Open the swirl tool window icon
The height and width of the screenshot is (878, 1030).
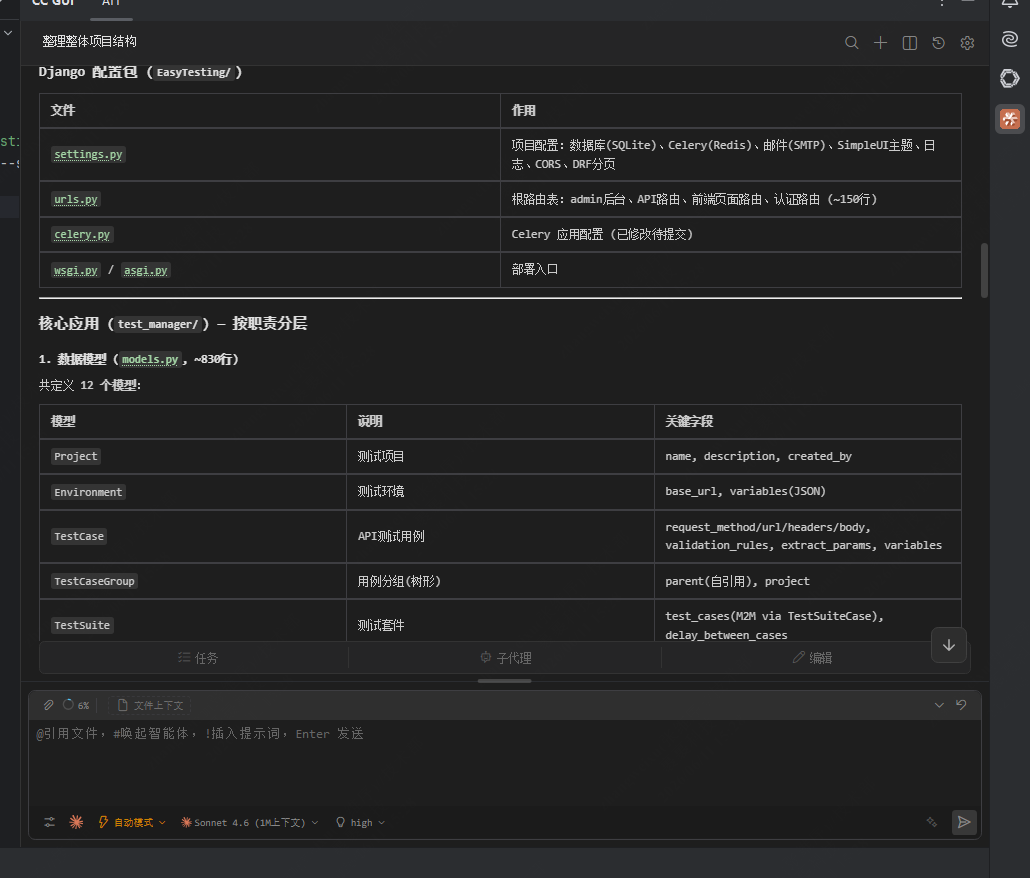tap(1010, 39)
